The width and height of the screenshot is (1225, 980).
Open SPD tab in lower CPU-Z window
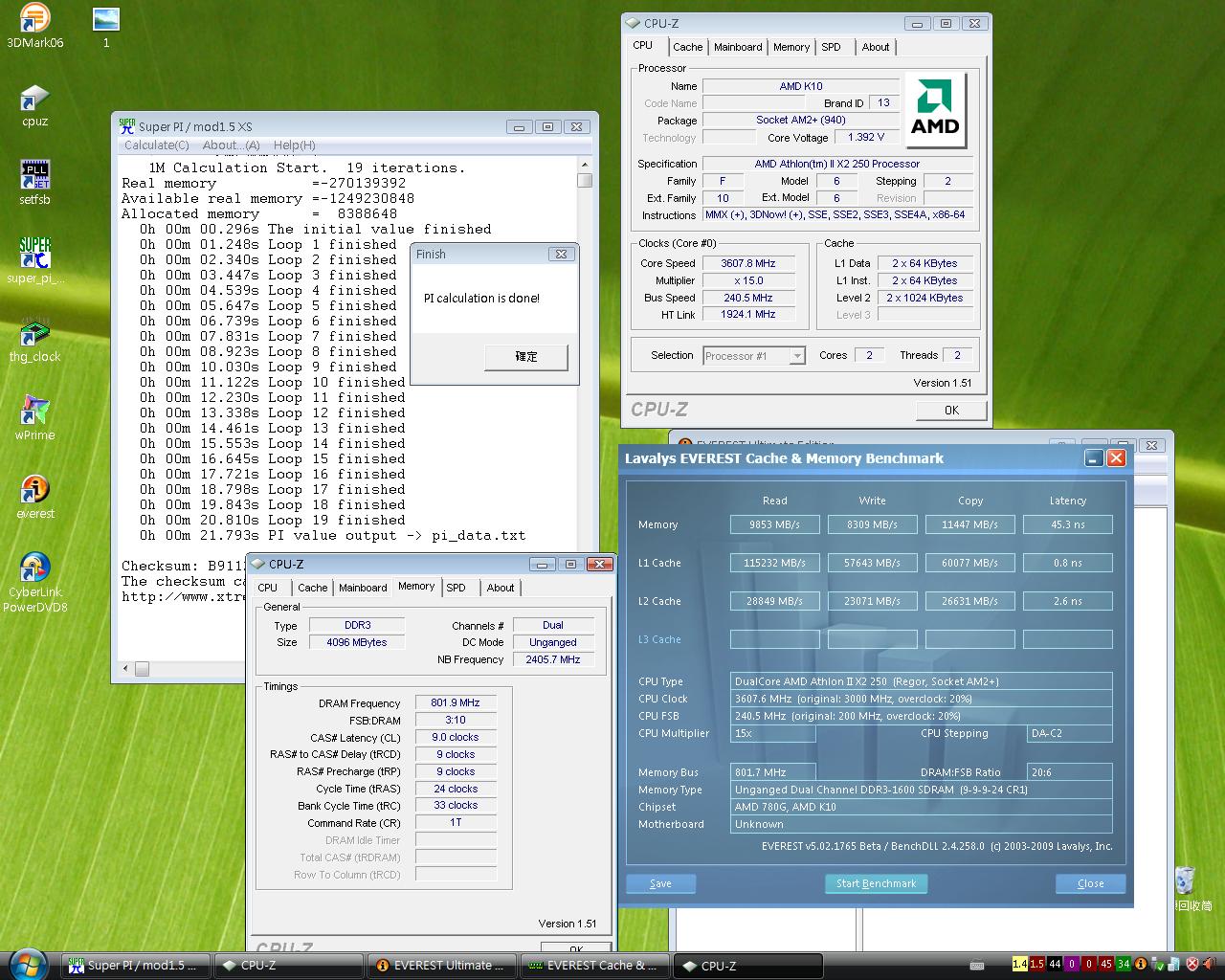tap(456, 588)
